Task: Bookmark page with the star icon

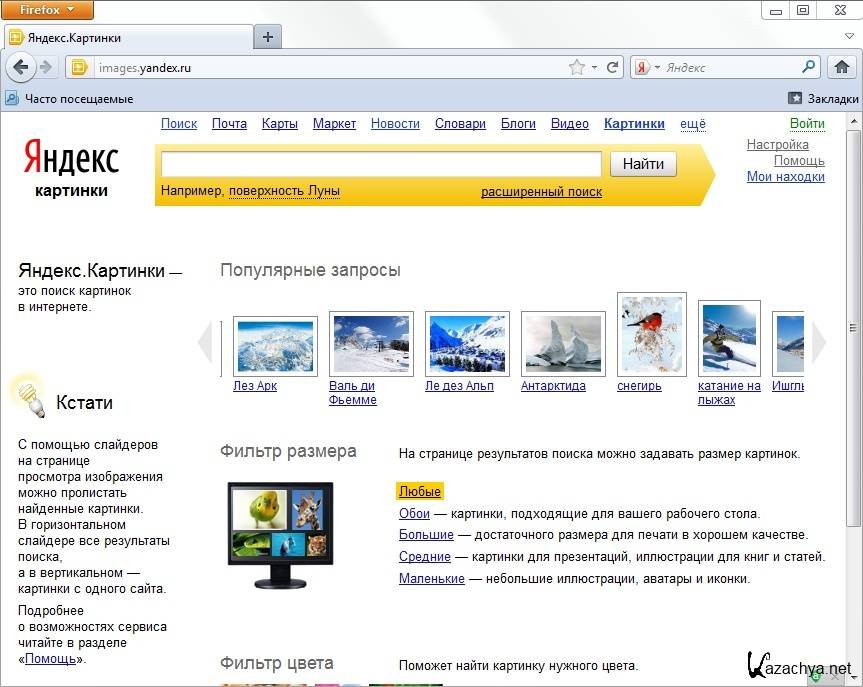Action: [x=577, y=68]
